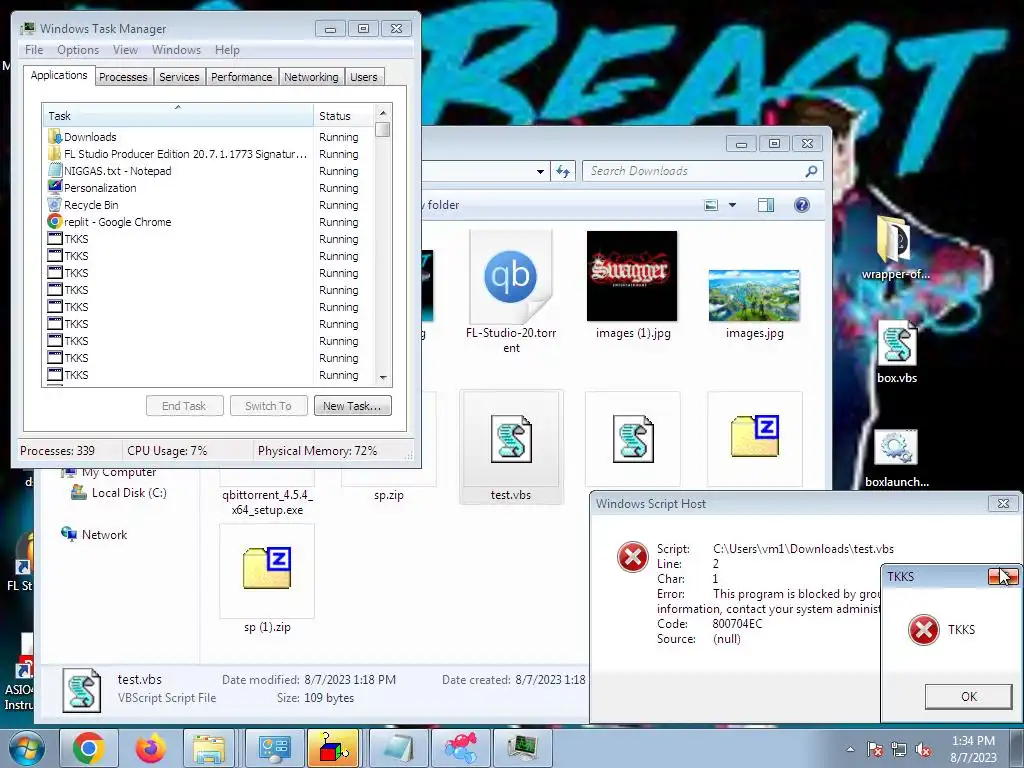The height and width of the screenshot is (768, 1024).
Task: Click the Task Manager taskbar button
Action: pyautogui.click(x=522, y=748)
